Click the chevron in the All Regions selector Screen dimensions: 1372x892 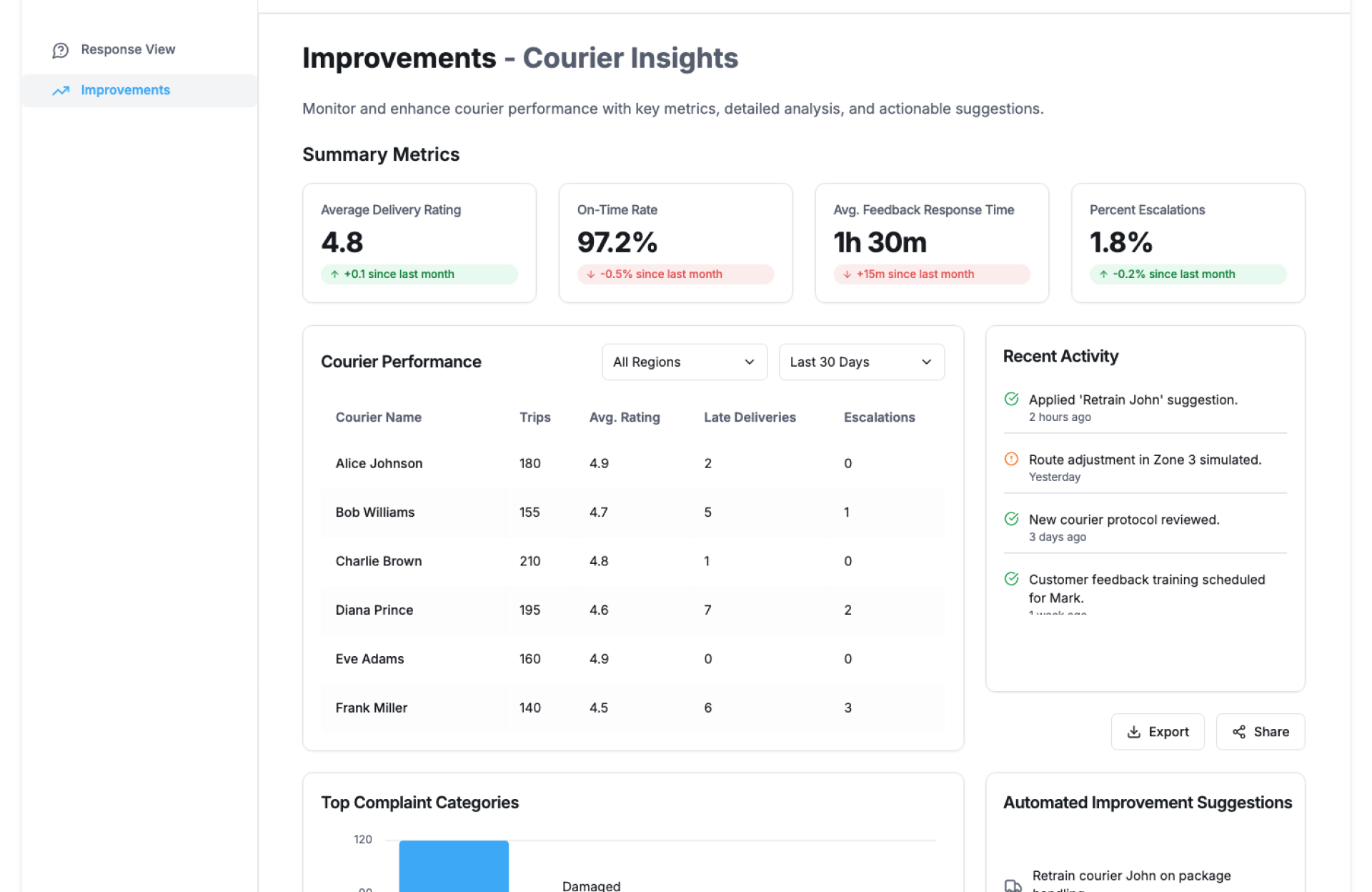tap(749, 362)
